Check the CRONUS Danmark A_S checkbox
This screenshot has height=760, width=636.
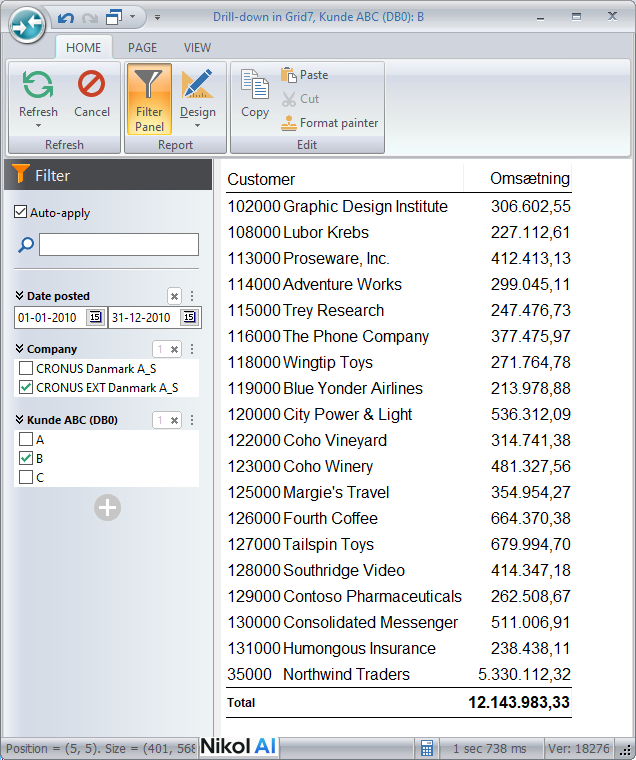(x=26, y=368)
